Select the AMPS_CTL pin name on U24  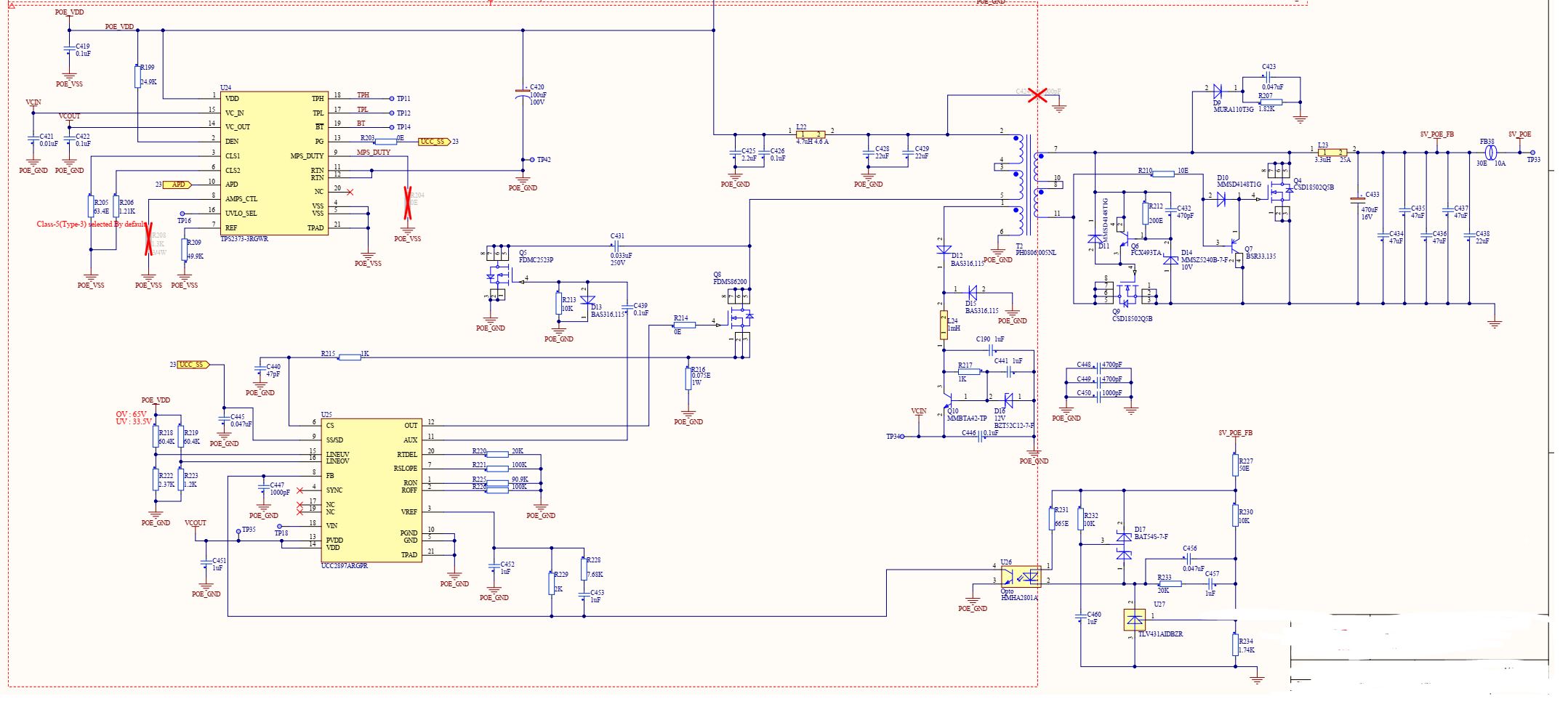pos(241,199)
